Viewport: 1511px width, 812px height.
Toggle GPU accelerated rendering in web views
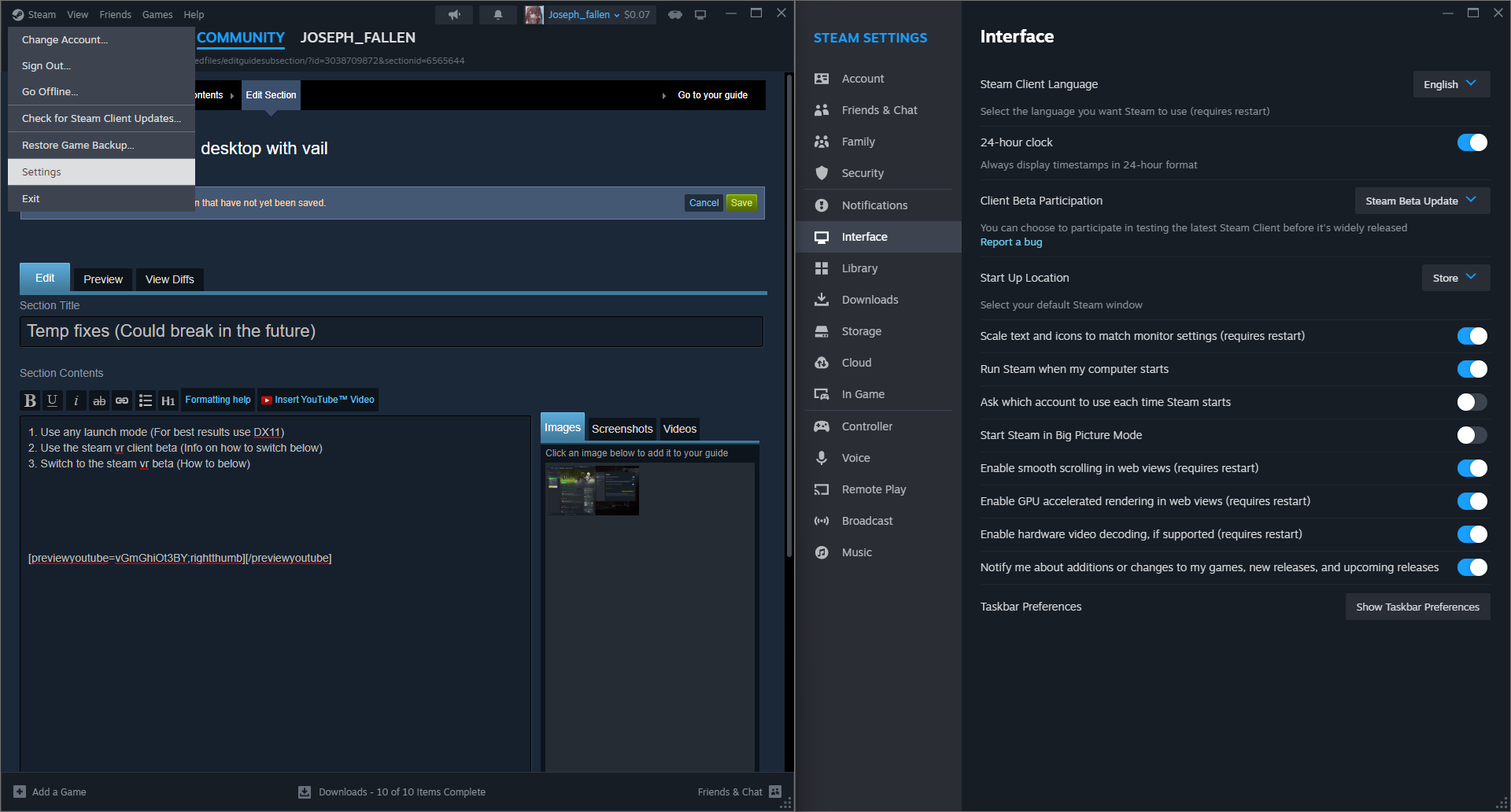tap(1472, 501)
